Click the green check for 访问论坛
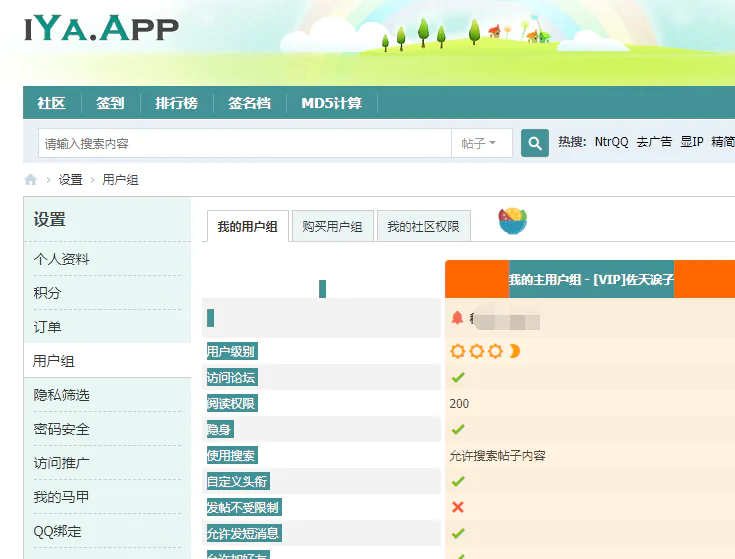This screenshot has width=735, height=559. [x=458, y=377]
